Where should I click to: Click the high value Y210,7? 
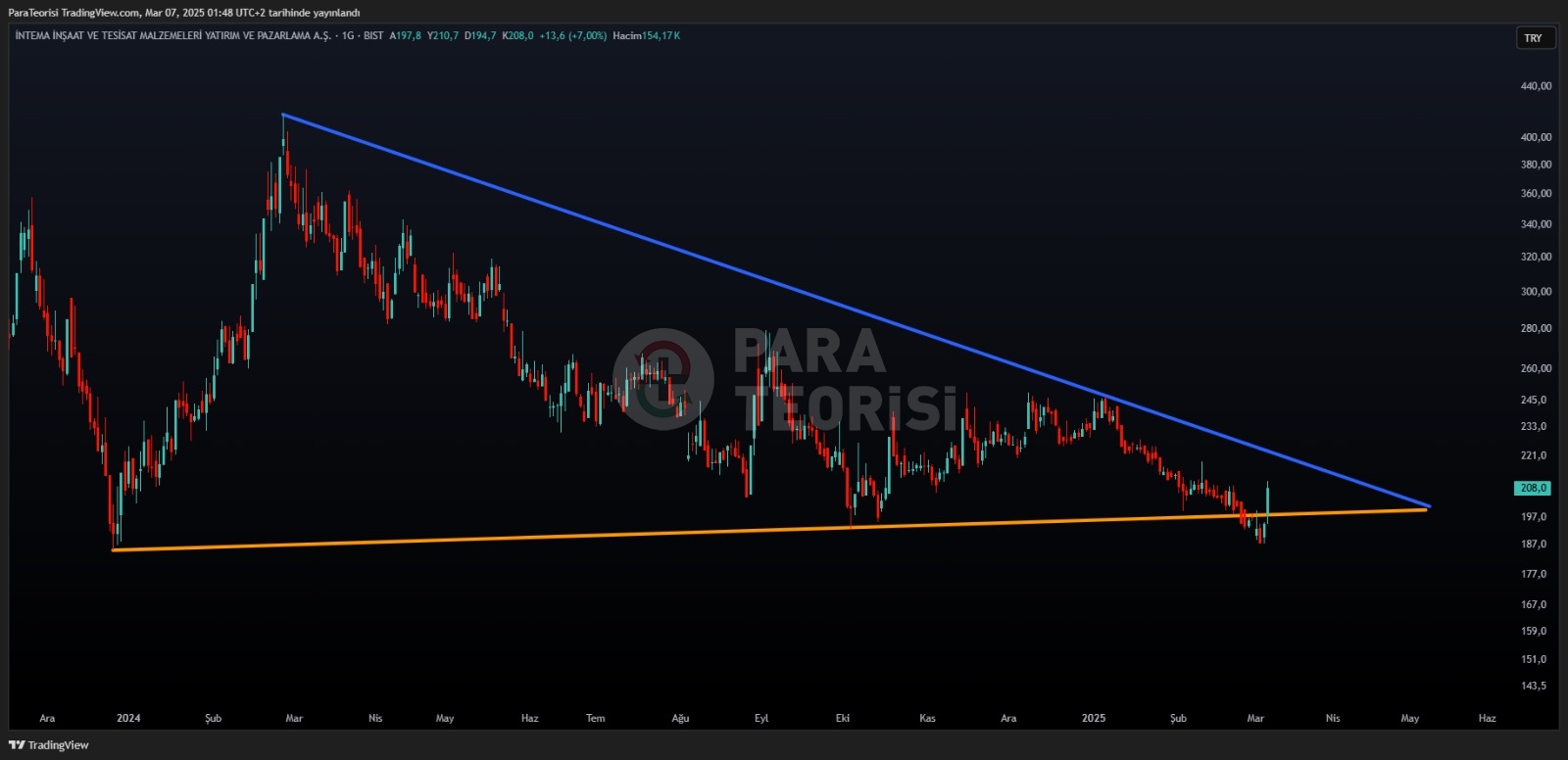point(442,35)
